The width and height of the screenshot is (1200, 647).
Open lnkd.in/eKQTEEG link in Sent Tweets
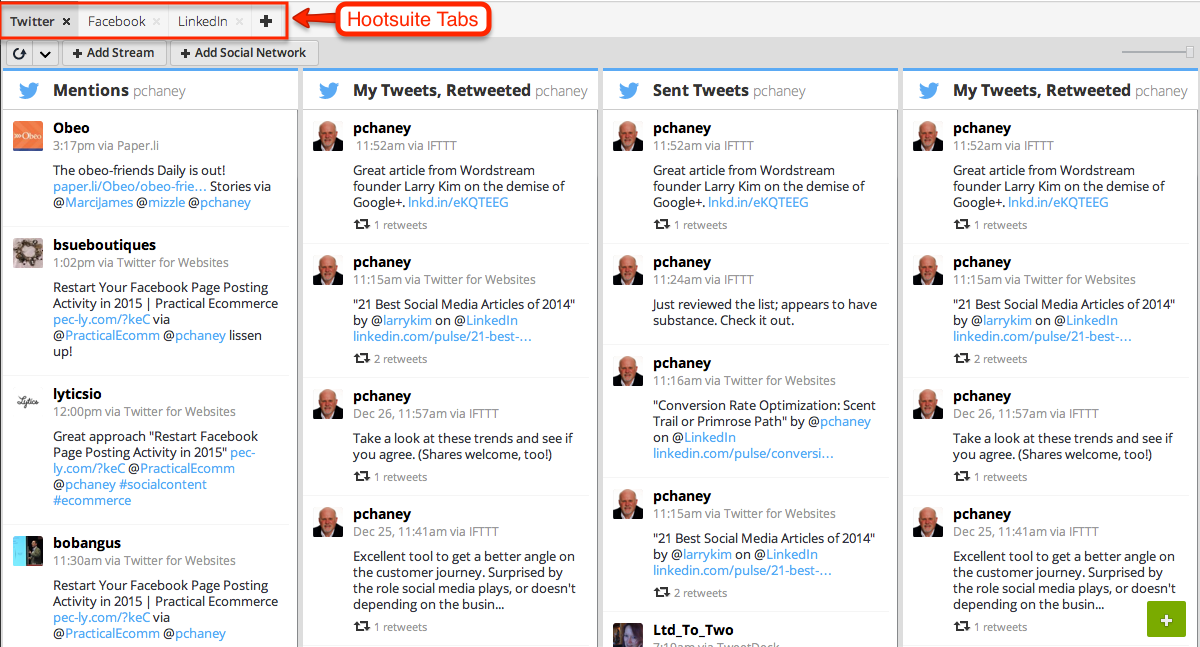758,202
